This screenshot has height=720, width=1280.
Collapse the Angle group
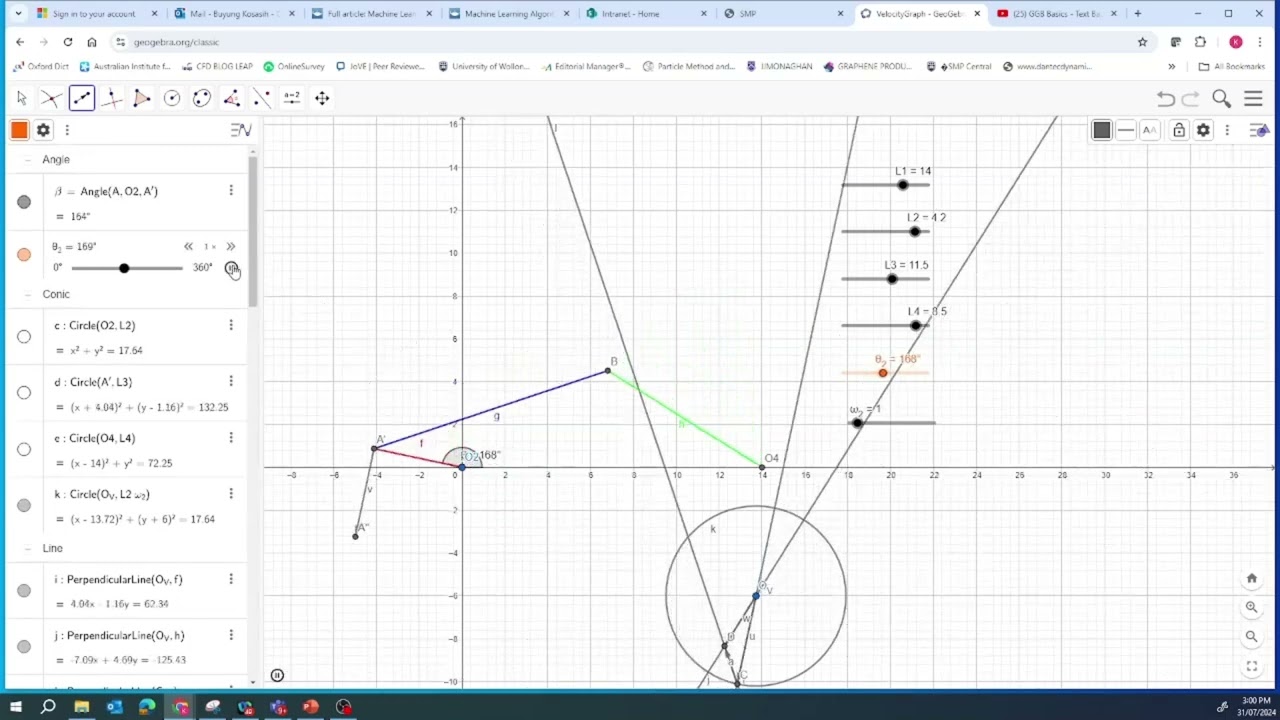click(x=27, y=160)
